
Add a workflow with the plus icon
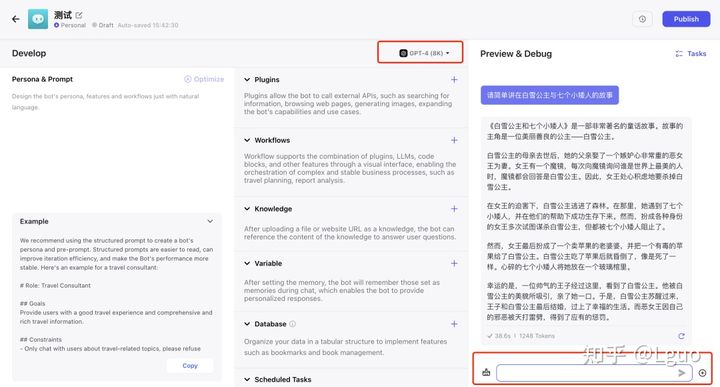point(454,140)
